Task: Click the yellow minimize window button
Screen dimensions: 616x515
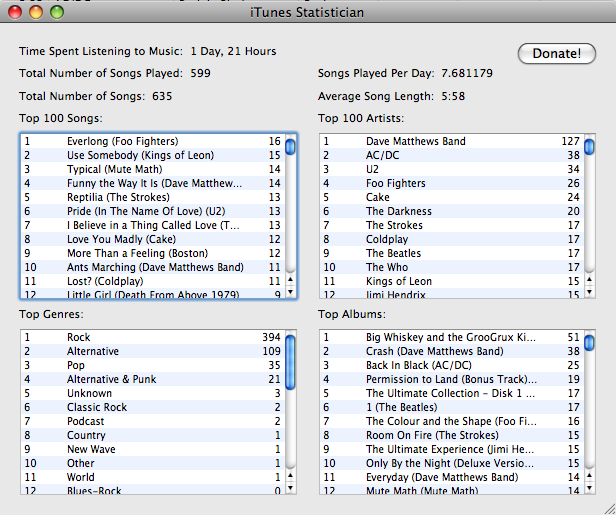Action: (x=36, y=12)
